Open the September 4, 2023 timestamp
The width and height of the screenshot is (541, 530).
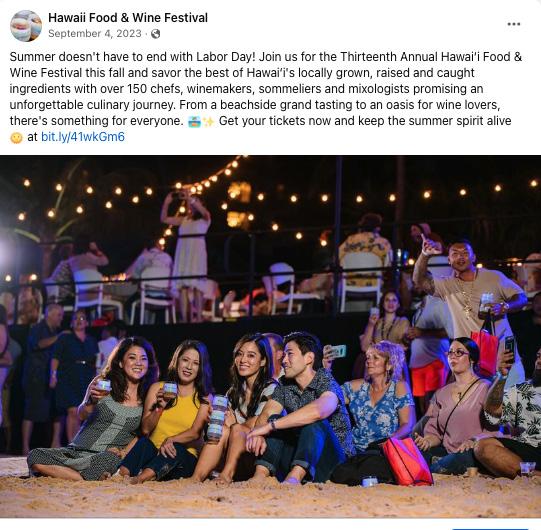click(x=95, y=34)
